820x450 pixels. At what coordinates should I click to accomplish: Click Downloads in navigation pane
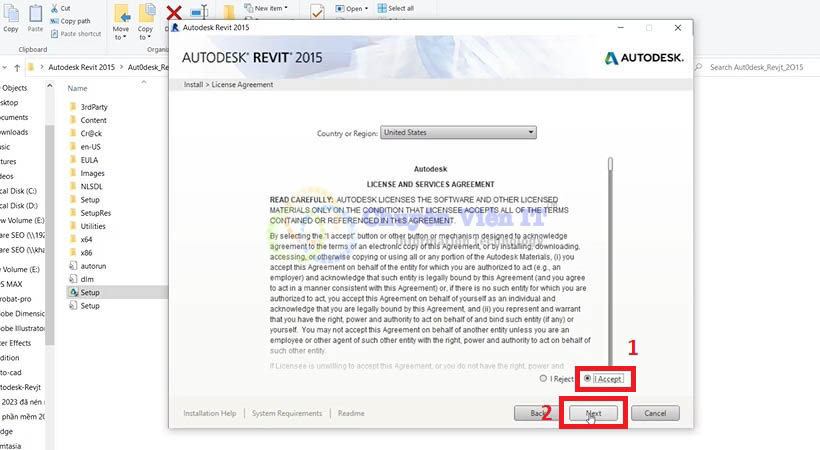point(14,132)
